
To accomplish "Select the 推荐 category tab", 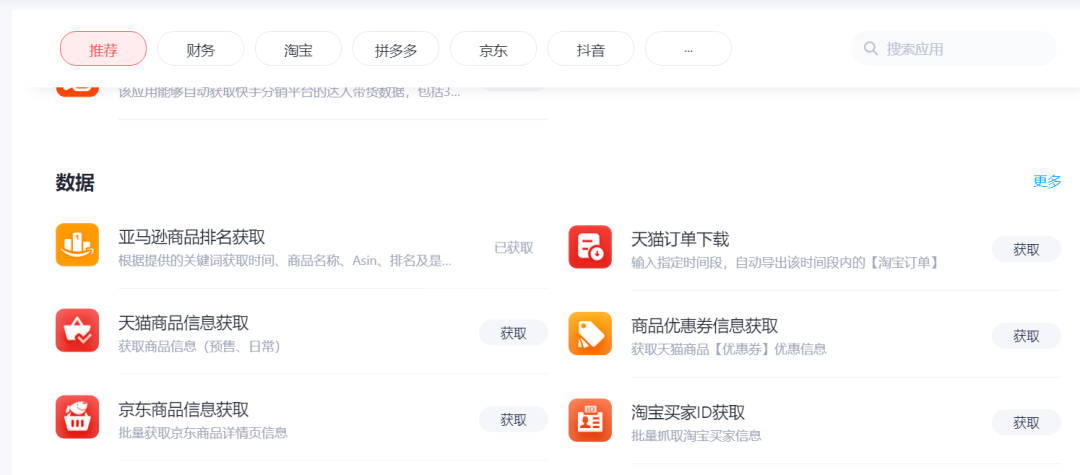I will (x=103, y=49).
